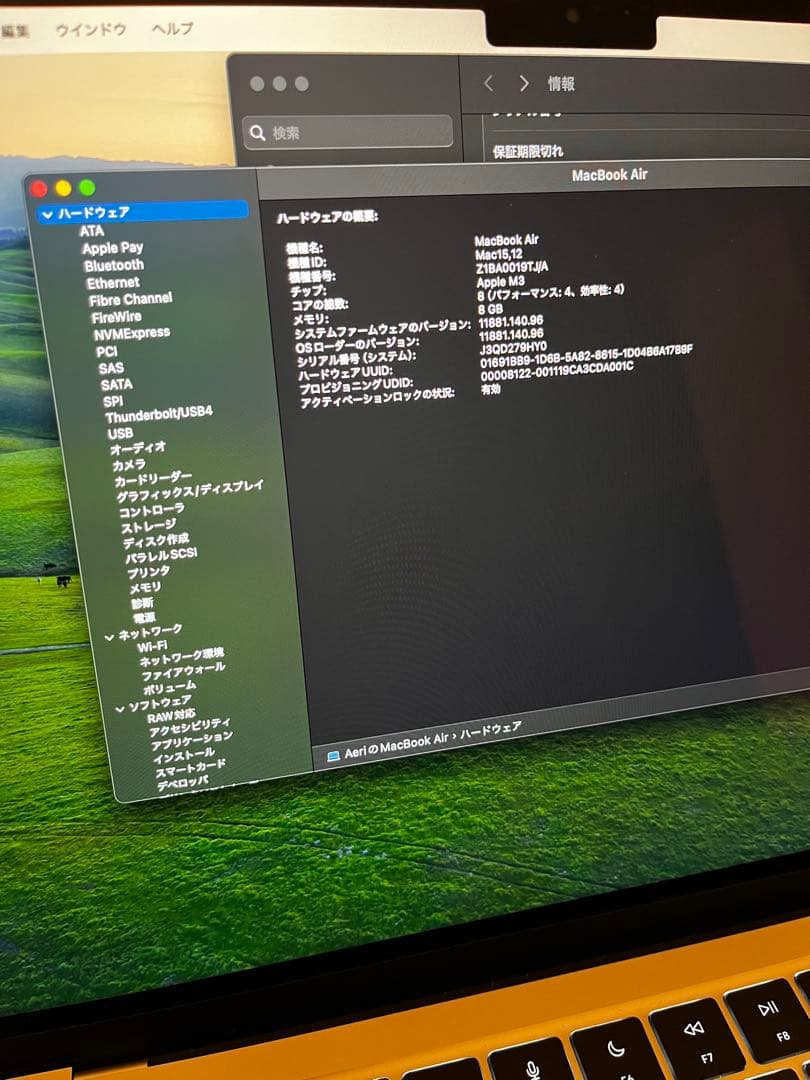Viewport: 810px width, 1080px height.
Task: Click the 検索 search field
Action: [350, 133]
